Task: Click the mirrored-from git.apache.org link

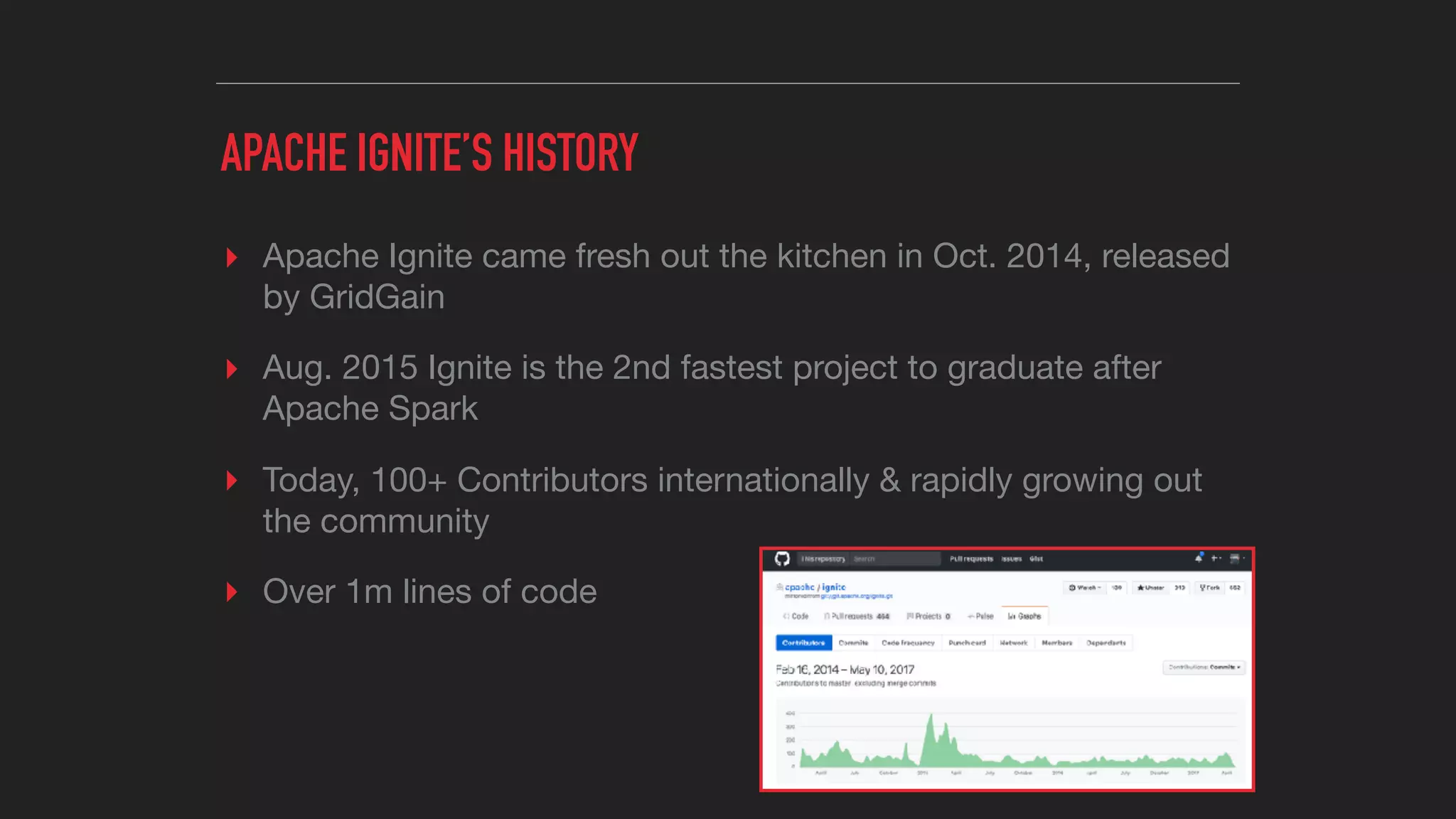Action: [x=857, y=596]
